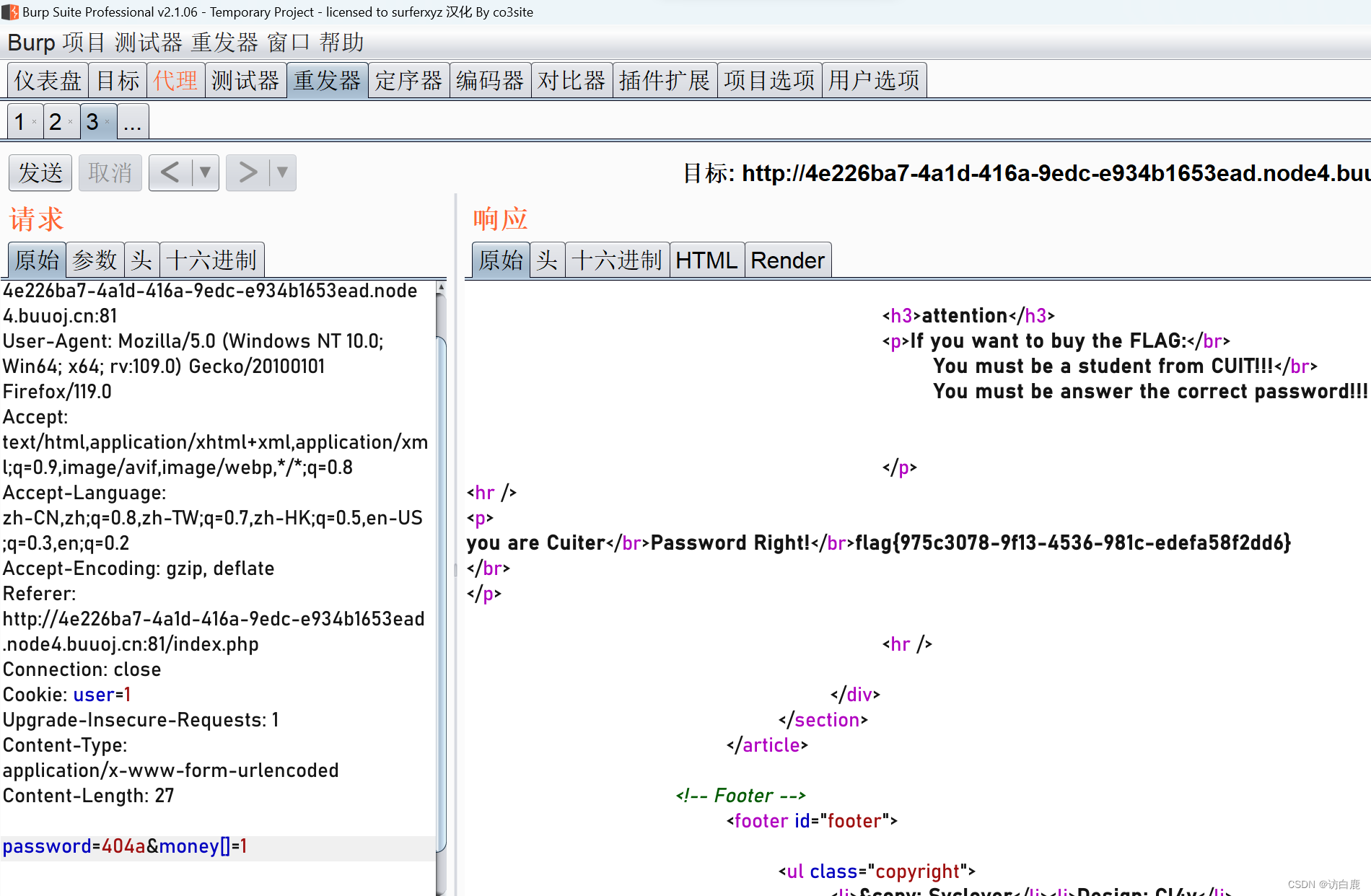Click the <h3>attention</h3> response line
1371x896 pixels.
click(968, 316)
